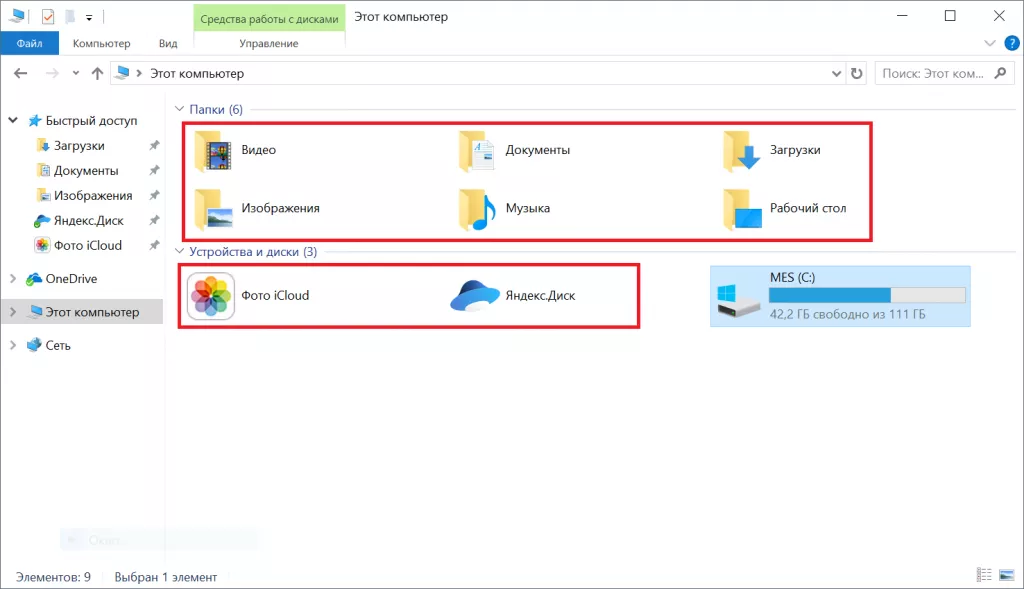Viewport: 1024px width, 589px height.
Task: Click the Быстрый доступ label in sidebar
Action: pos(91,120)
